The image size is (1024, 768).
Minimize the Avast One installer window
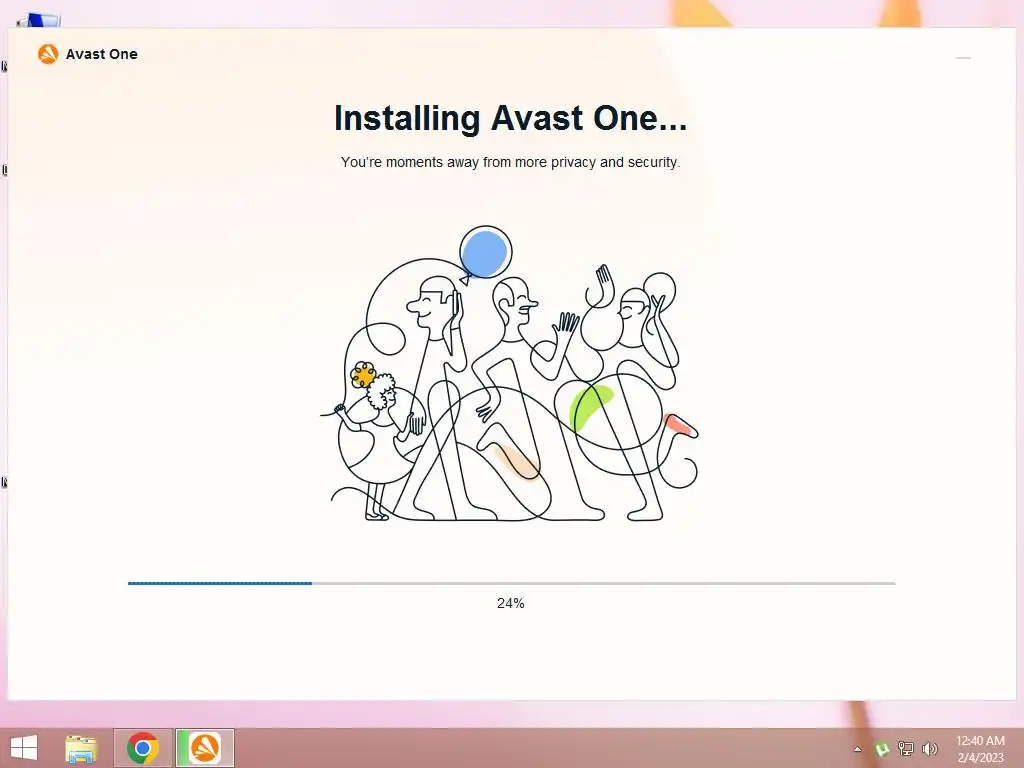tap(963, 57)
